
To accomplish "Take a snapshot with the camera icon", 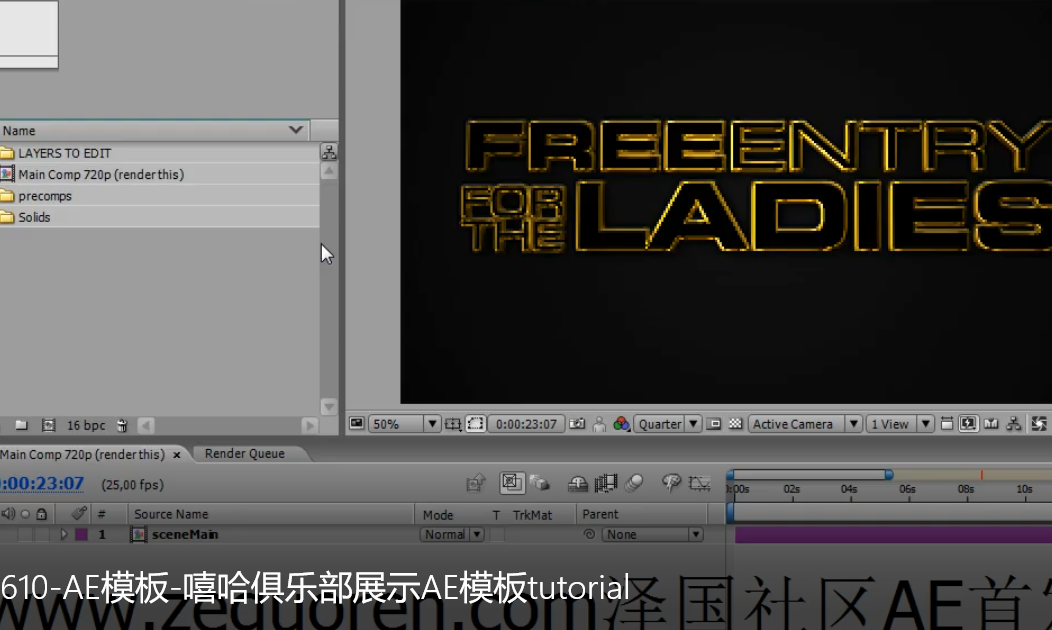I will click(577, 423).
